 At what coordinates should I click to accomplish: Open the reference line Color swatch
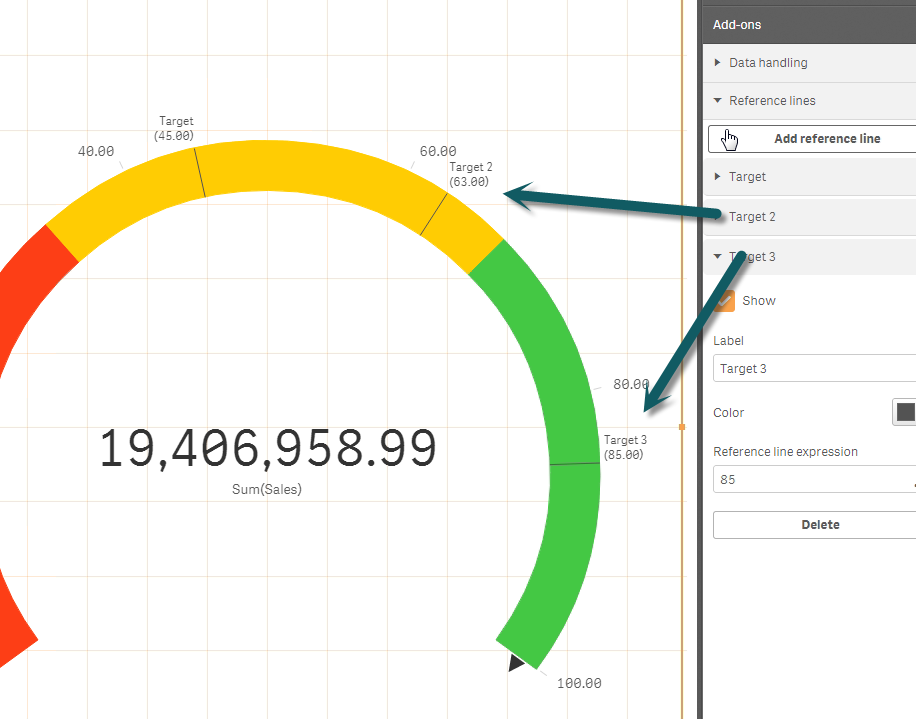(904, 412)
